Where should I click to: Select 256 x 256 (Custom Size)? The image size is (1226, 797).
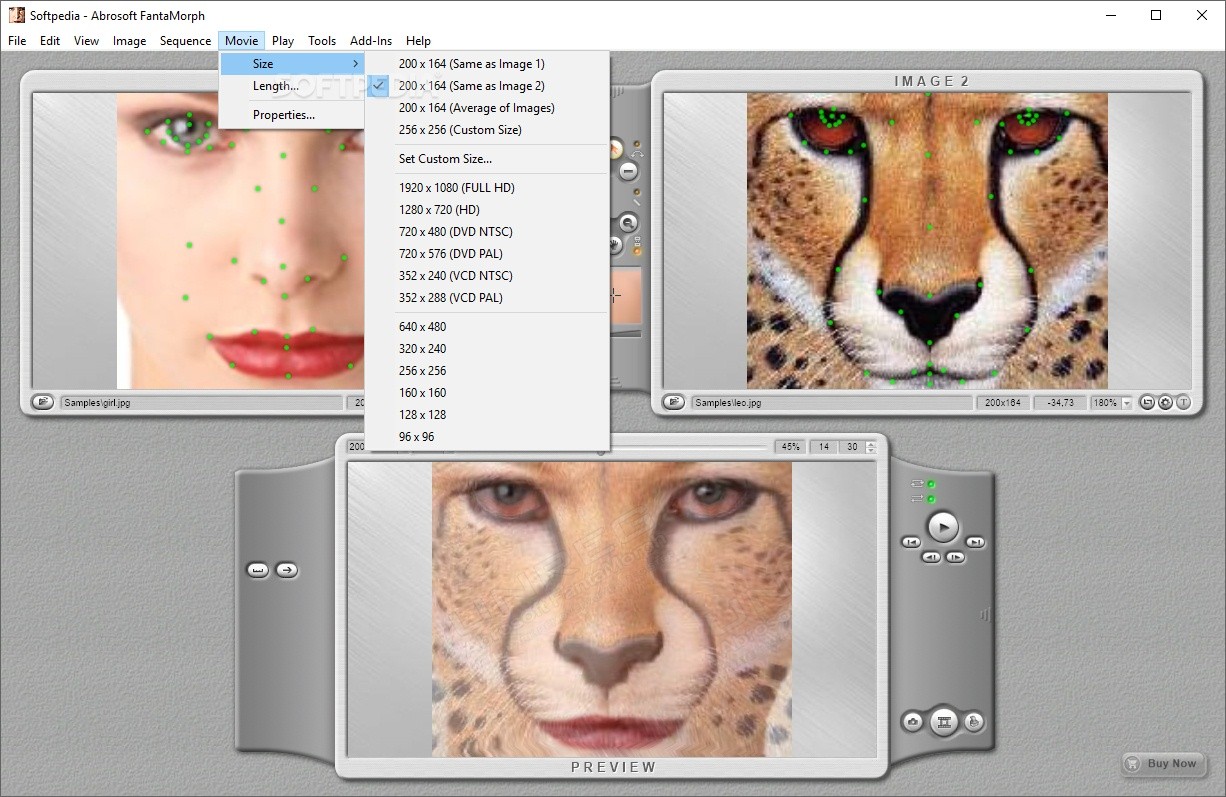click(x=487, y=130)
